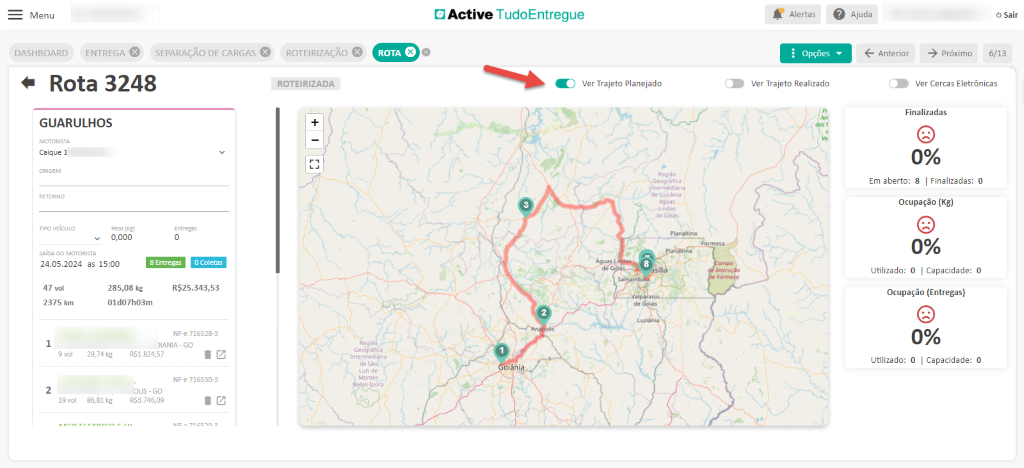
Task: Delete delivery NF-e 716528-3
Action: pyautogui.click(x=208, y=354)
